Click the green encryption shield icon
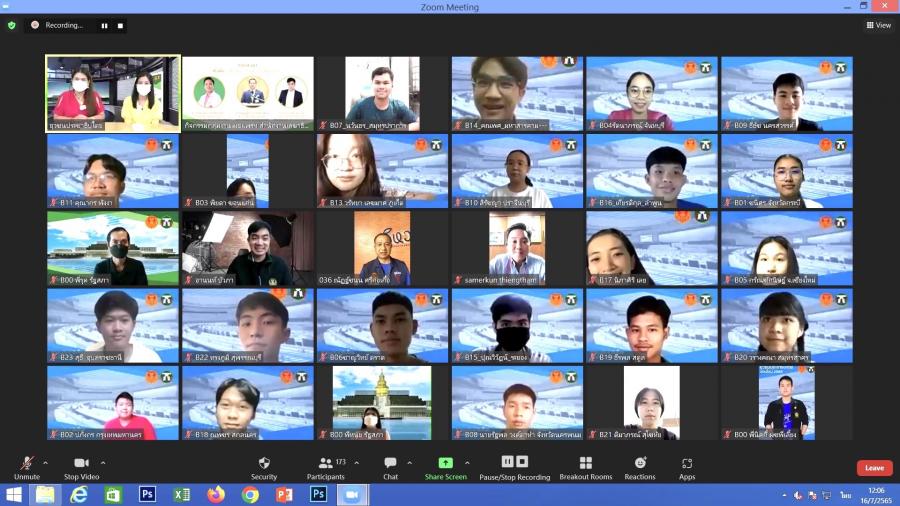This screenshot has height=506, width=900. (x=12, y=25)
